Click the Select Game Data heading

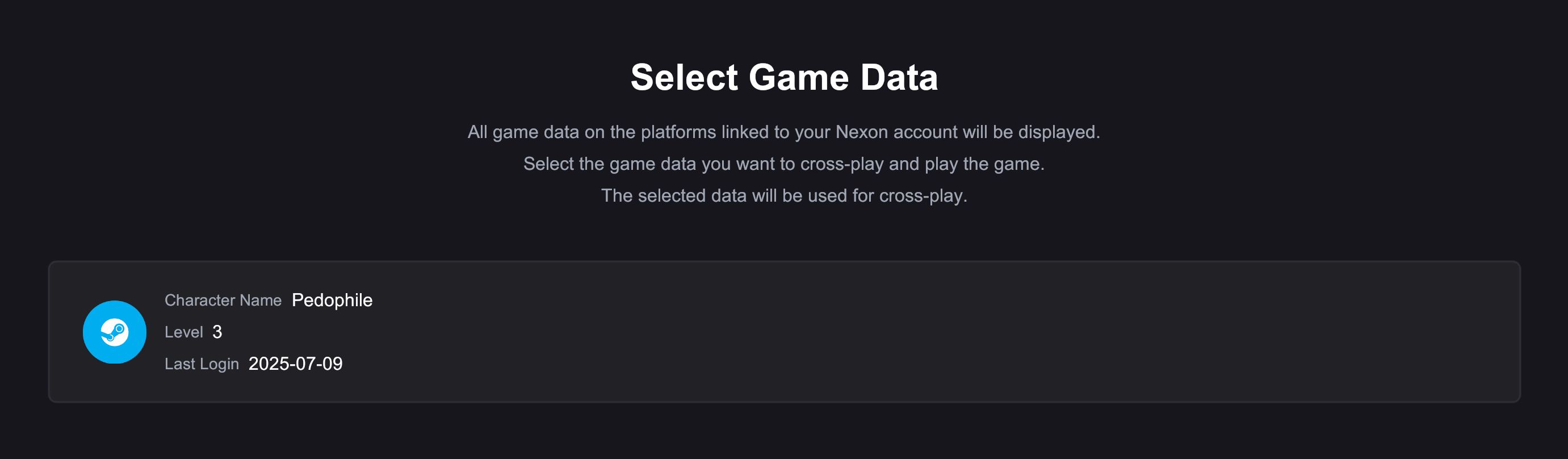(x=784, y=77)
